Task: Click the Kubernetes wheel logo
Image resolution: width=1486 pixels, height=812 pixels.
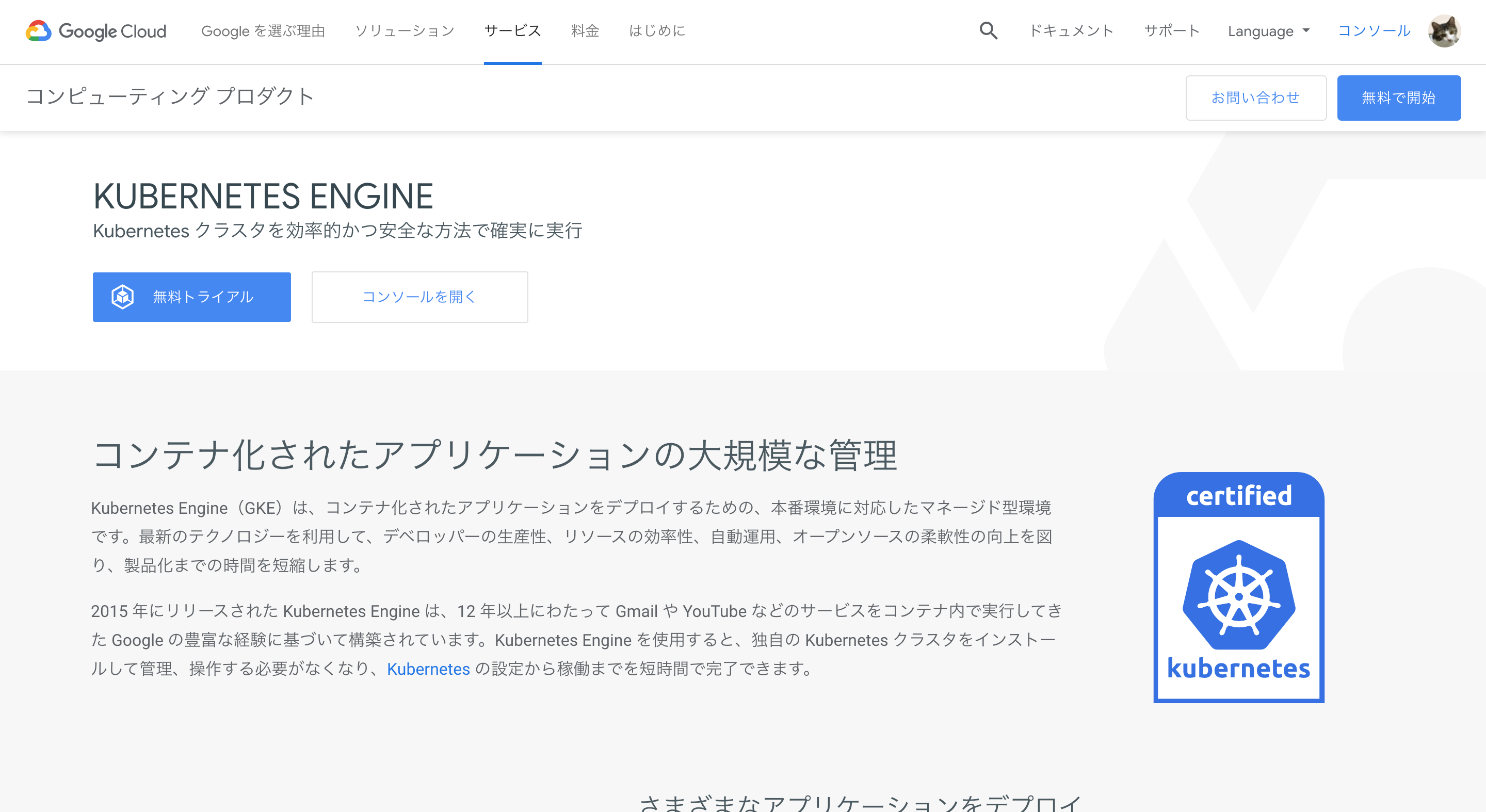Action: 1238,595
